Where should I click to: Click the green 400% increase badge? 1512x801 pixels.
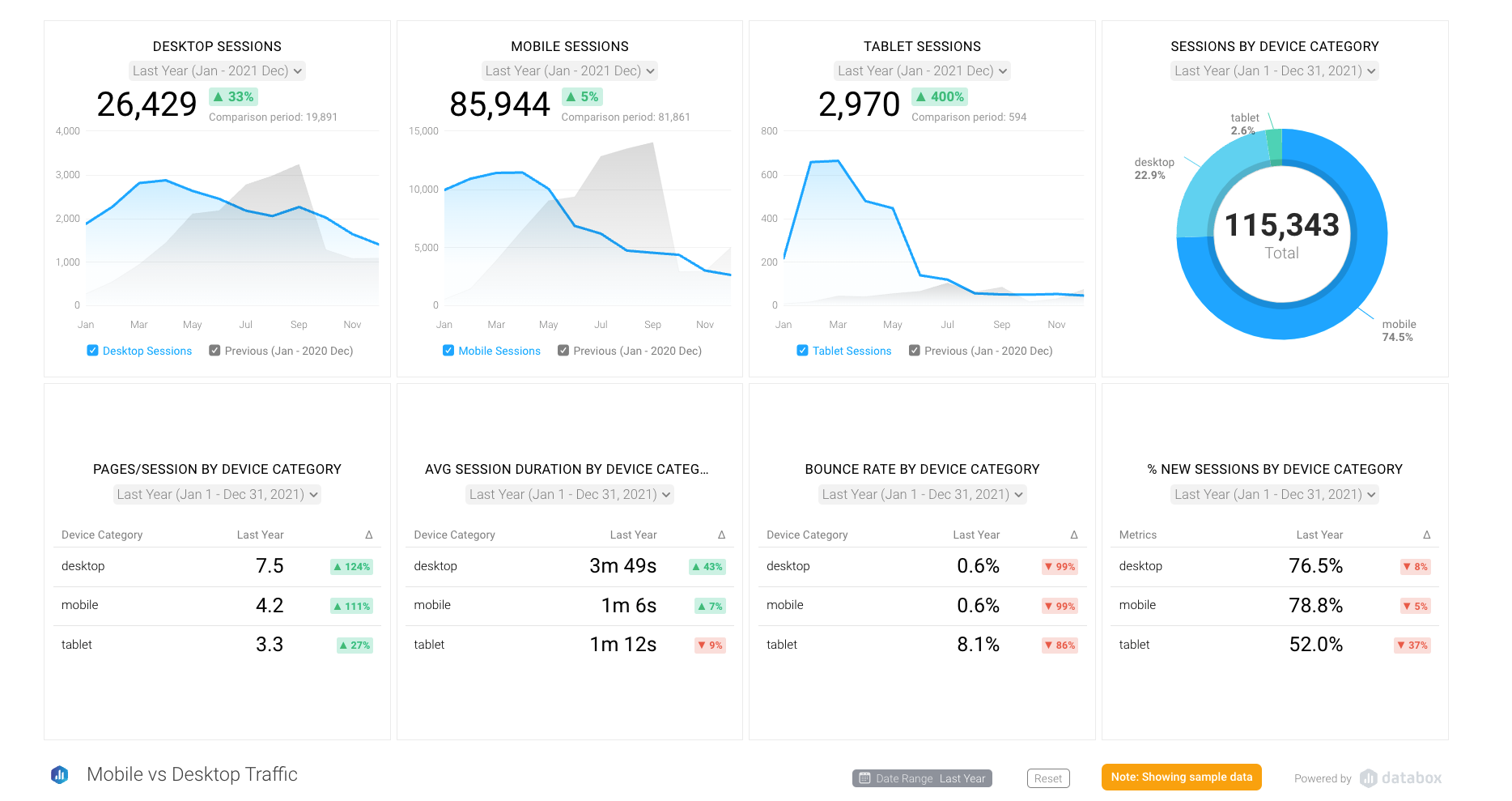[940, 96]
